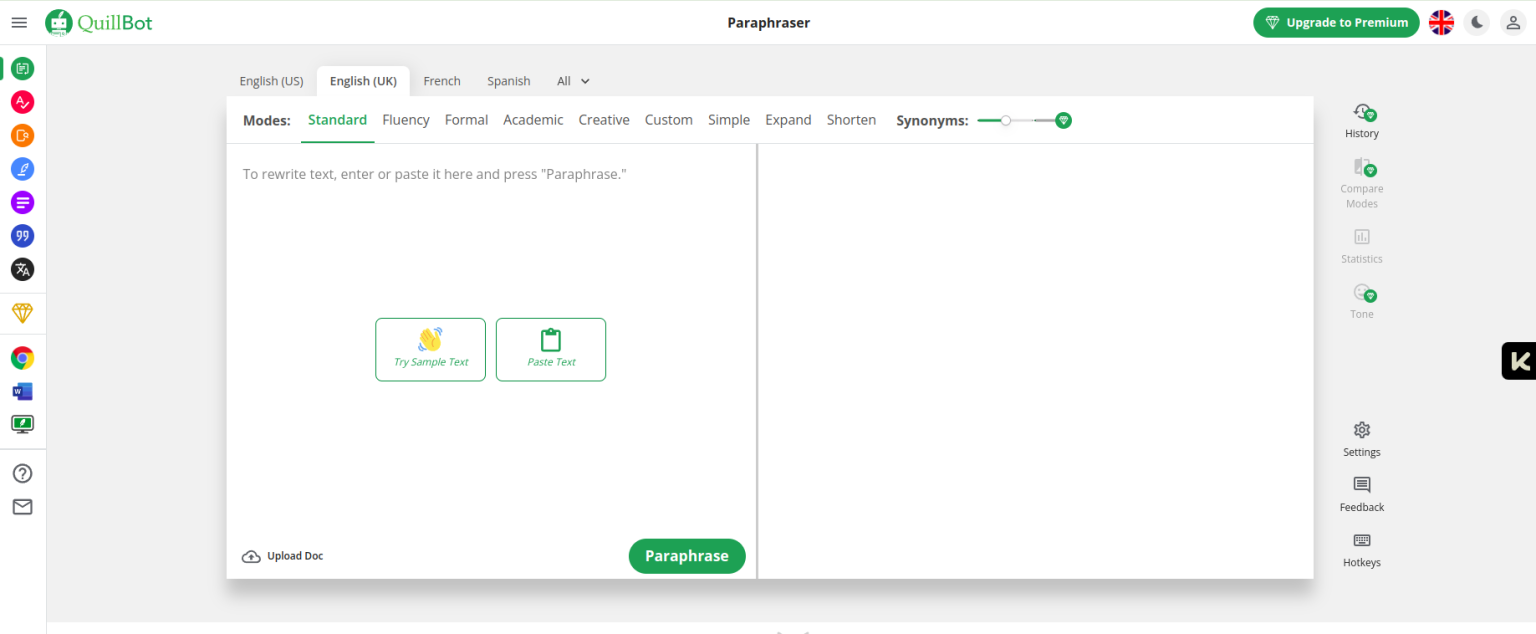This screenshot has height=634, width=1536.
Task: Toggle dark mode with the moon icon
Action: coord(1477,23)
